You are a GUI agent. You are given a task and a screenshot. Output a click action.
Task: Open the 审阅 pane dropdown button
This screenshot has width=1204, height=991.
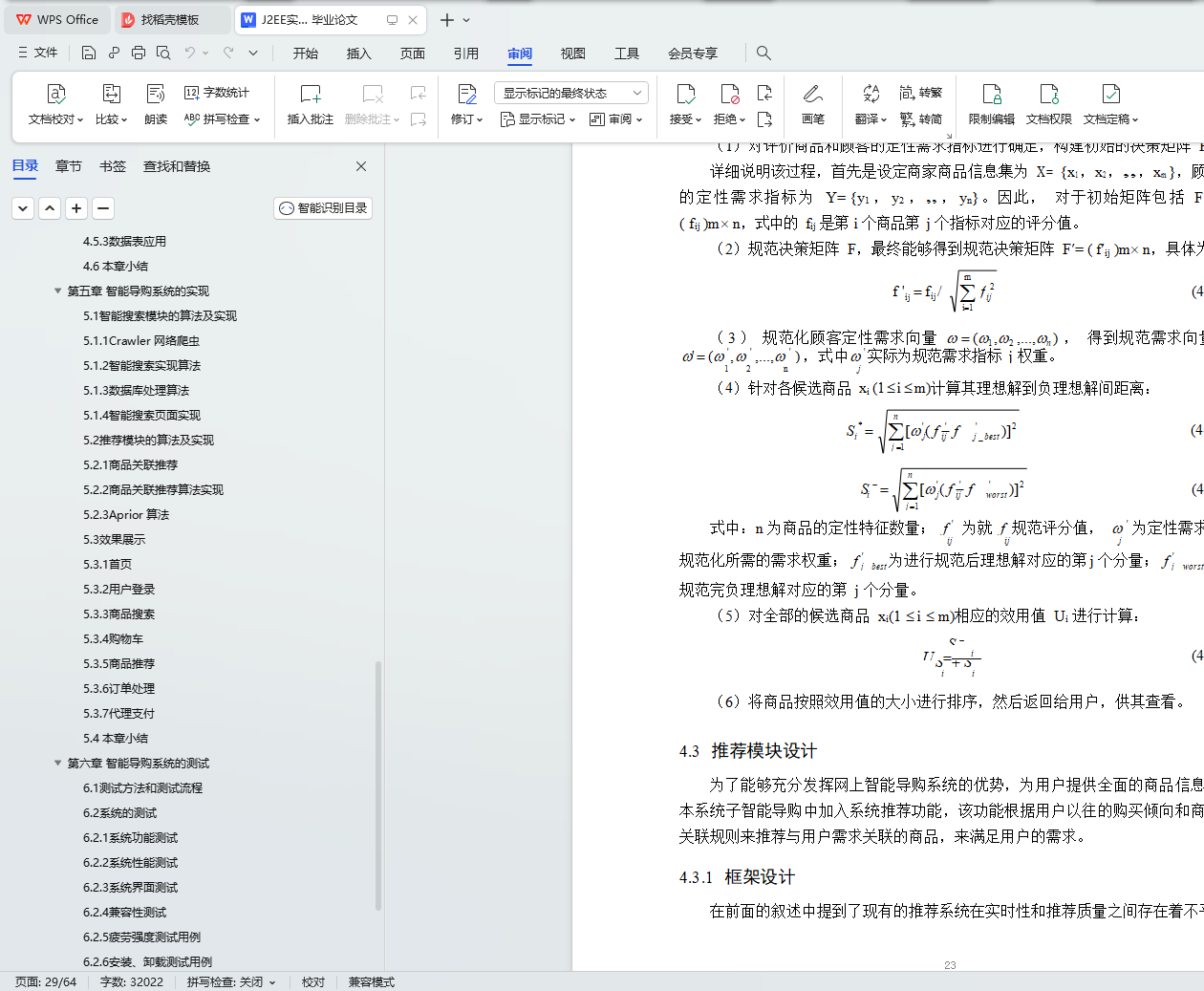(616, 119)
